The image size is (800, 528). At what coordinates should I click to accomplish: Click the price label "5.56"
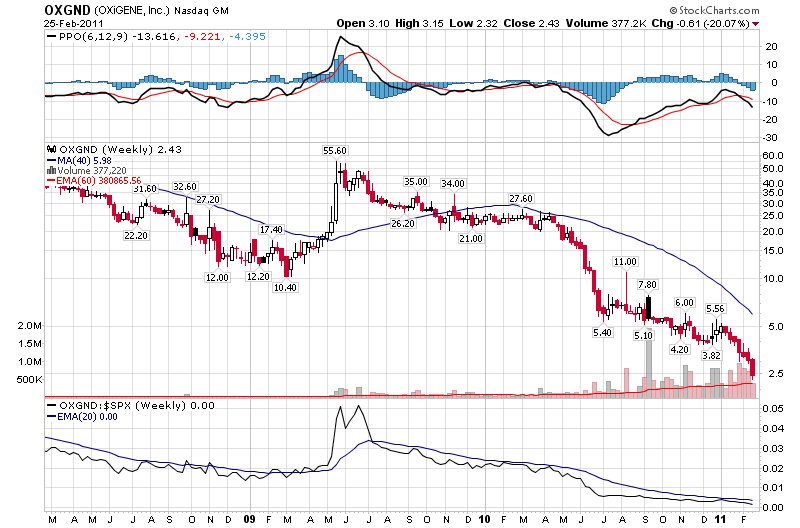tap(715, 309)
